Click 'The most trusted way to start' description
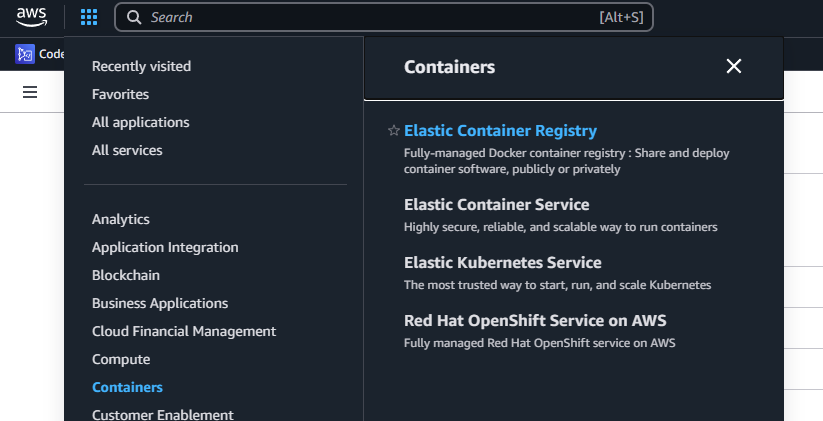The height and width of the screenshot is (421, 823). point(557,285)
